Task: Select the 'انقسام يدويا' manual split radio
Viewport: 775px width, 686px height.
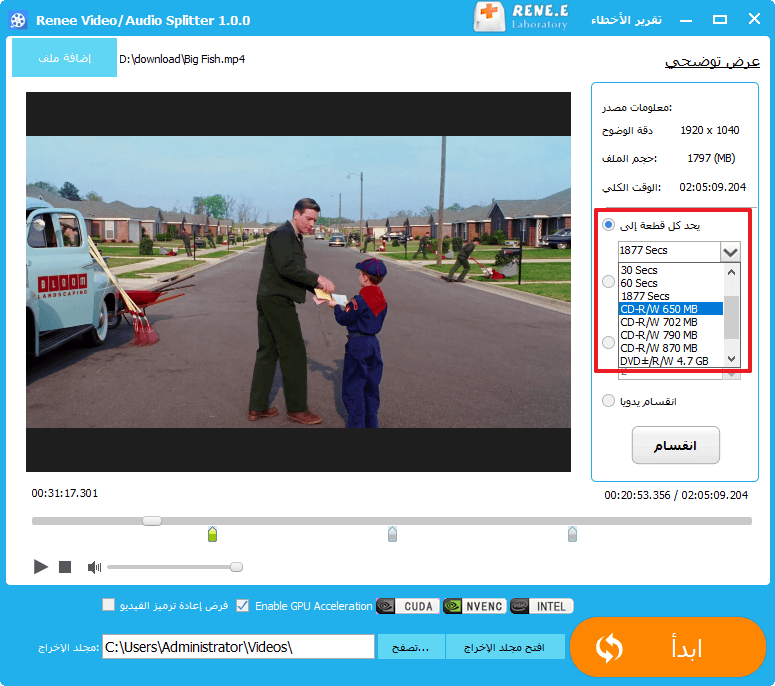Action: coord(608,400)
